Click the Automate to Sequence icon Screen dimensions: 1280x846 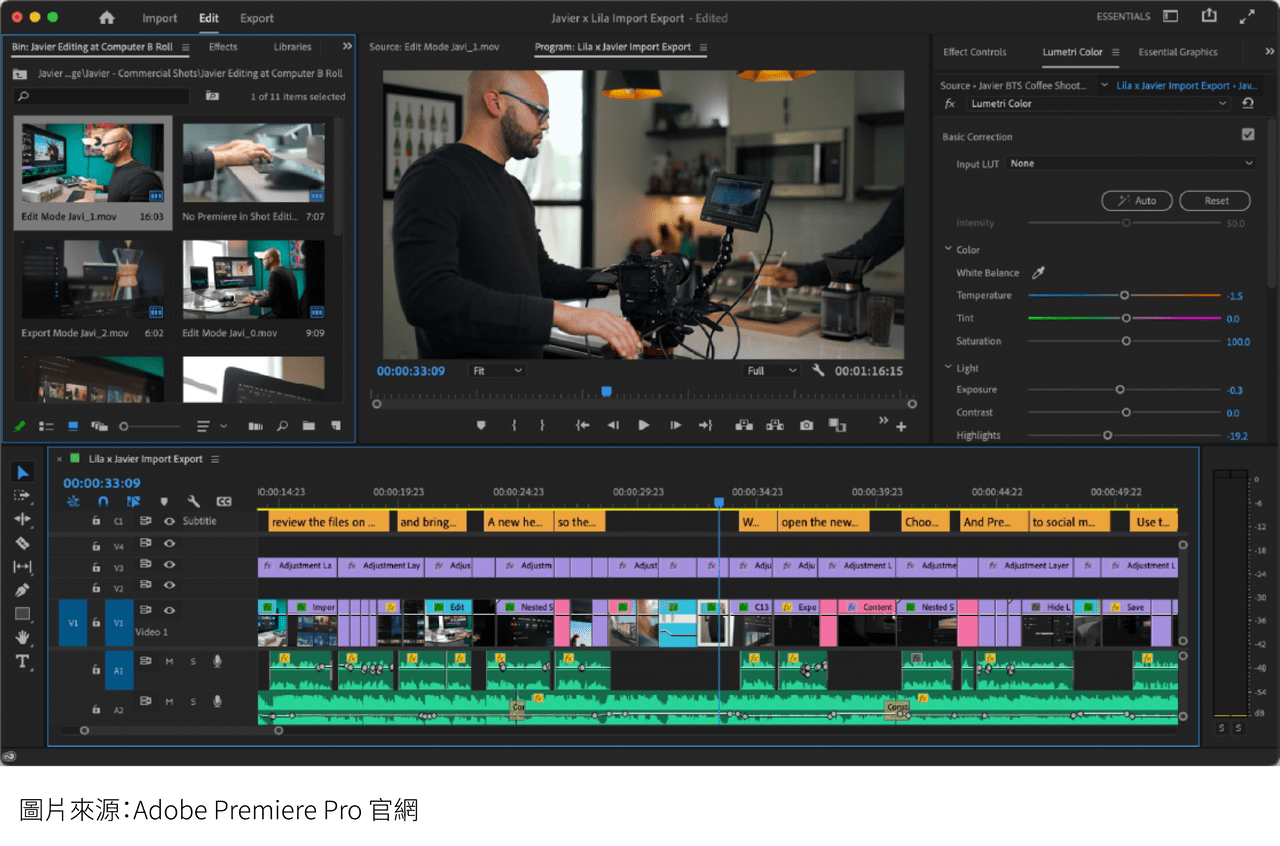[255, 426]
